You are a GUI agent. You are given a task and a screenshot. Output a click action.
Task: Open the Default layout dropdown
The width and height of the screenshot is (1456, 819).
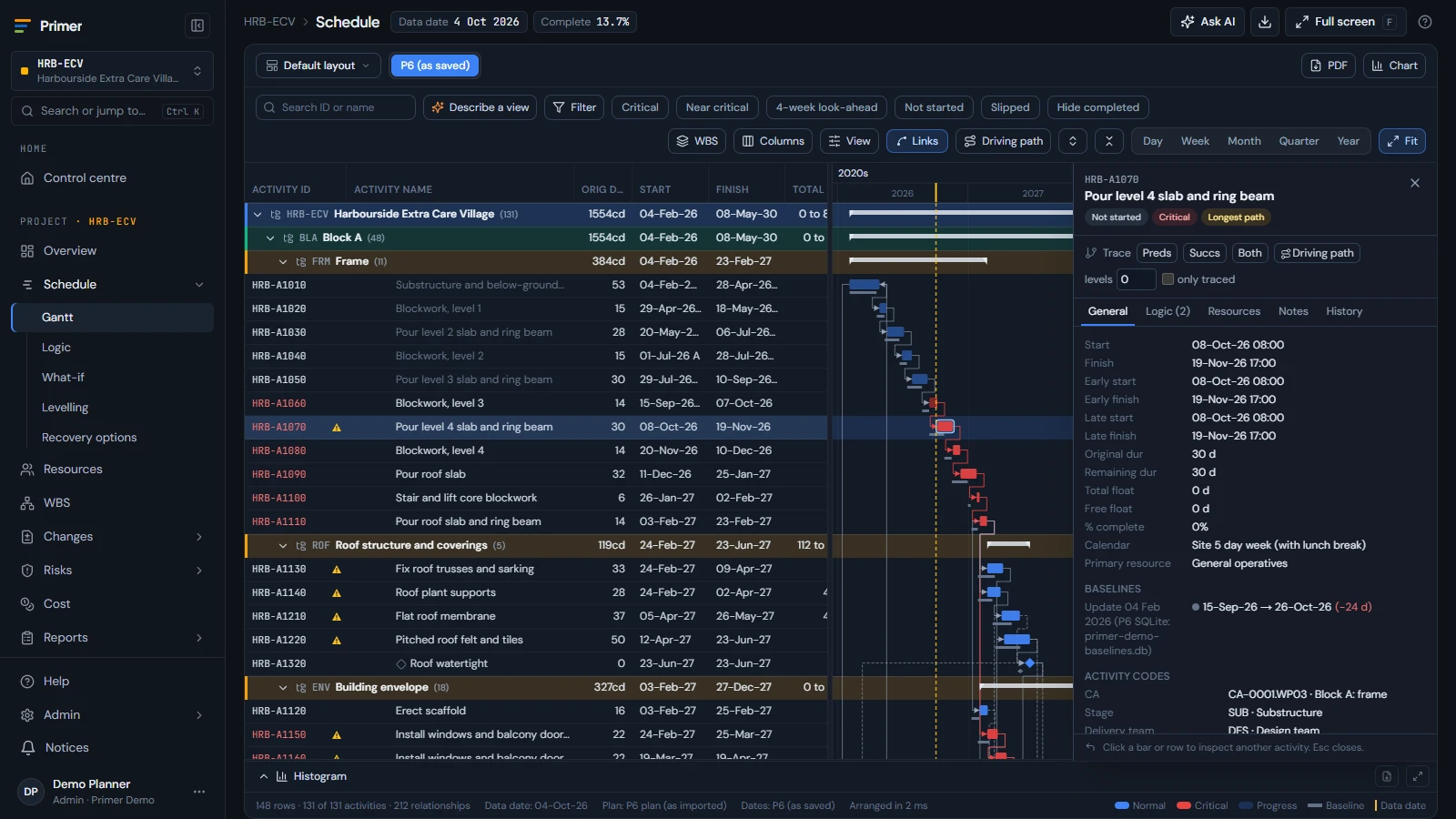coord(318,66)
